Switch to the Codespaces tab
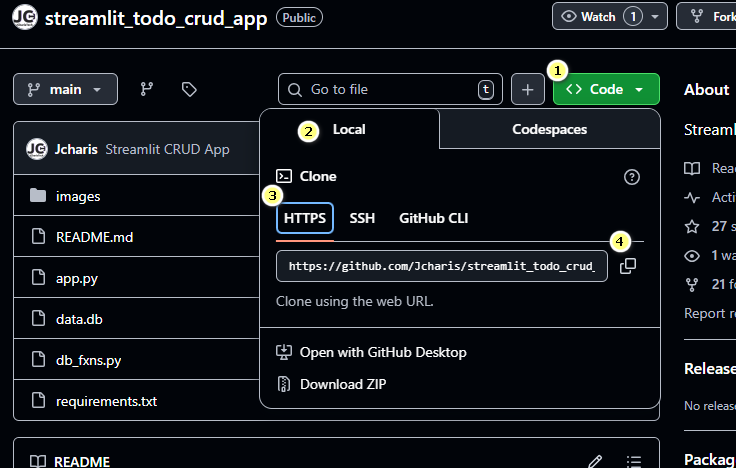 click(x=550, y=130)
